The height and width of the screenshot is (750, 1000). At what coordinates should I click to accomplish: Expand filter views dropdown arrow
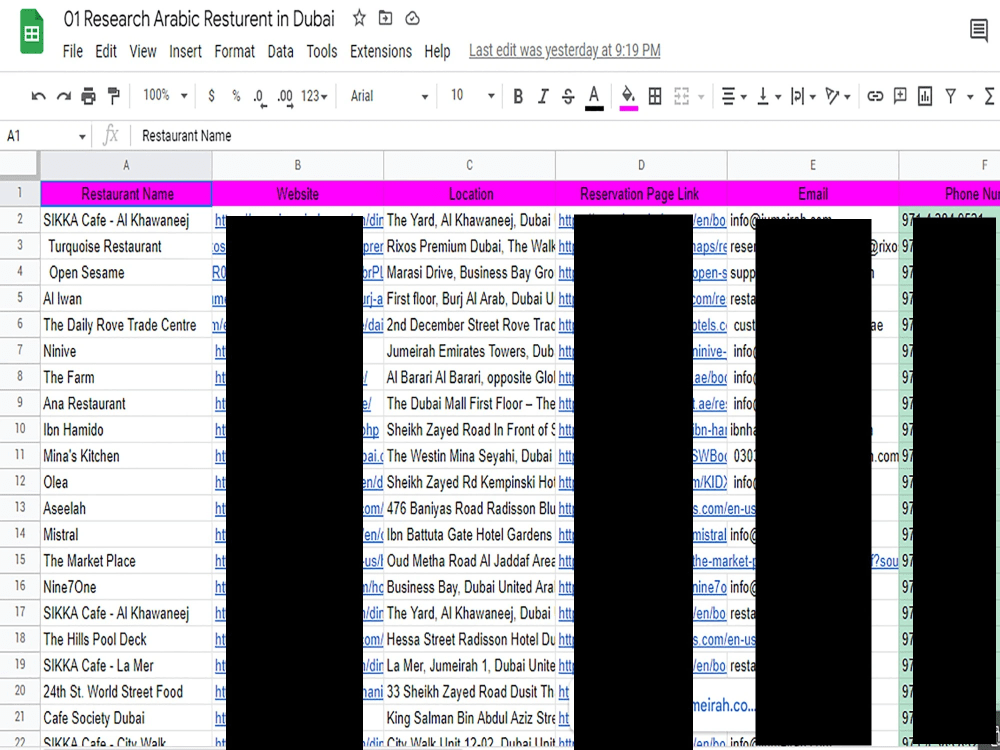coord(970,97)
